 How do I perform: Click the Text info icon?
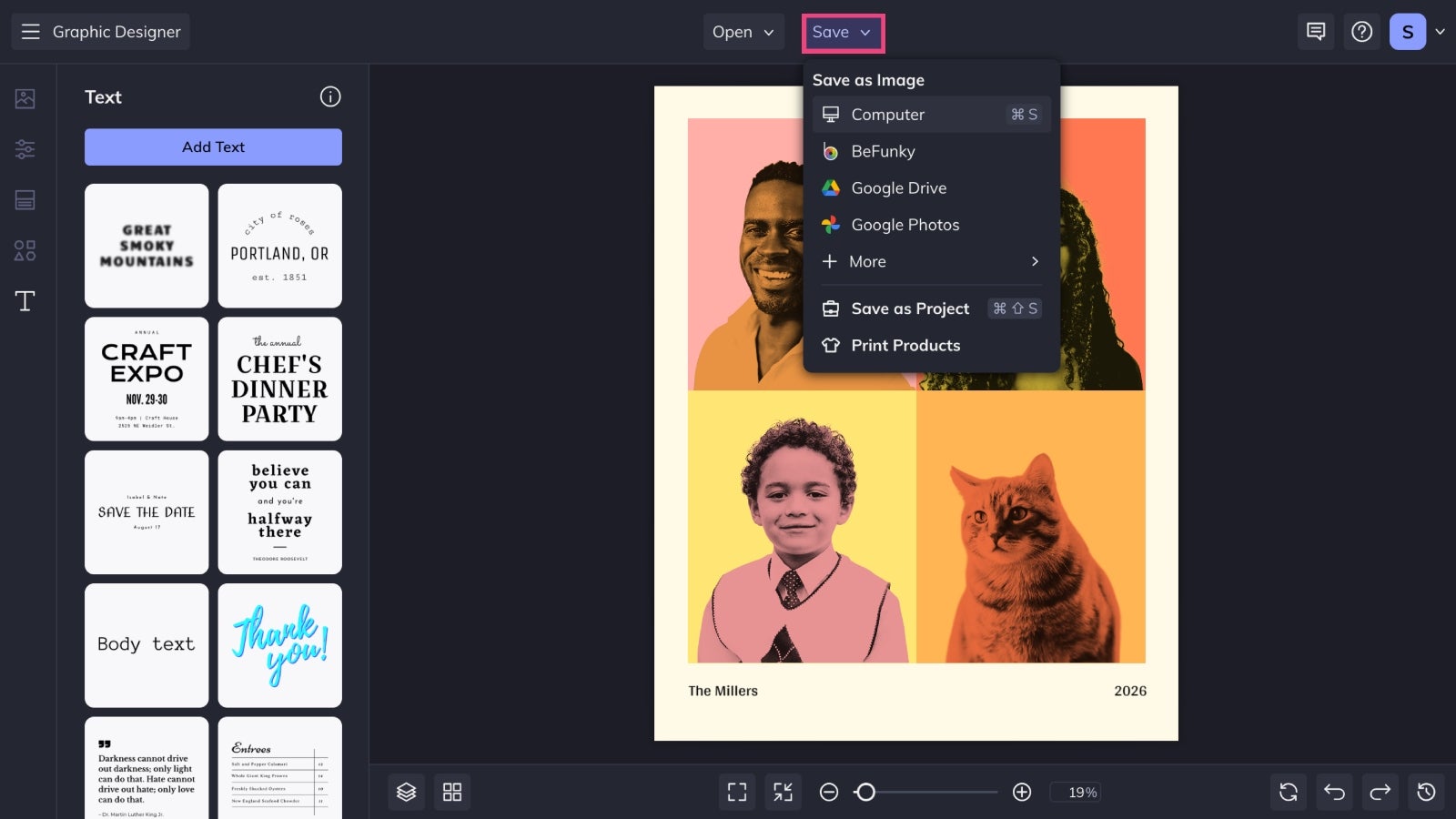pyautogui.click(x=330, y=96)
